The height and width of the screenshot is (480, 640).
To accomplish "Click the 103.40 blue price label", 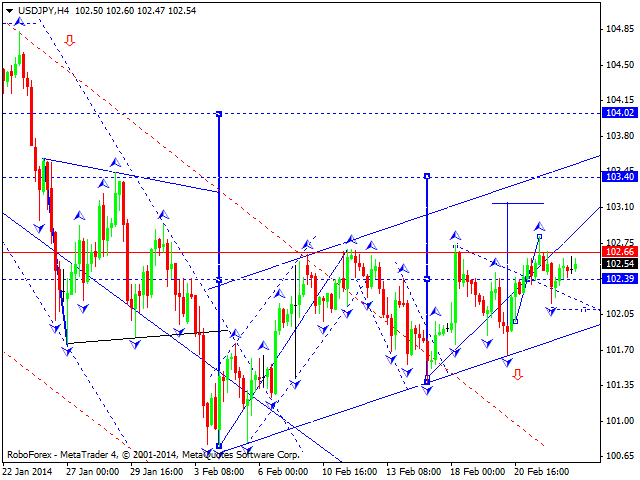I will 621,177.
